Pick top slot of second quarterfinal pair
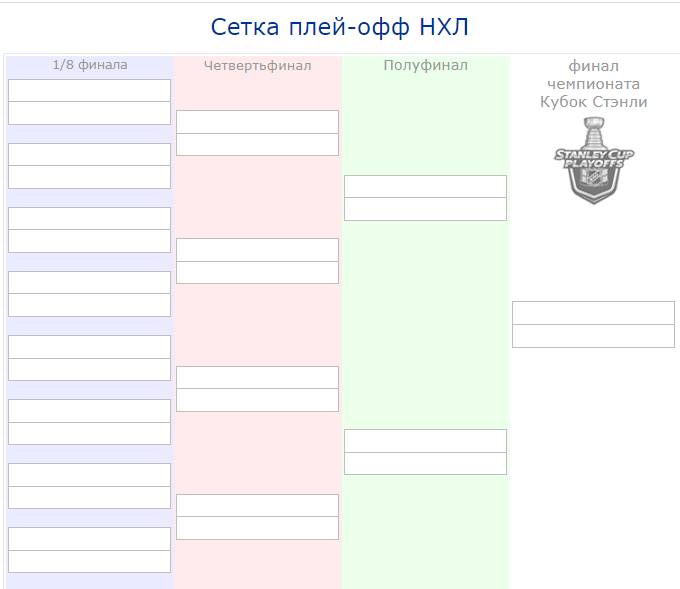This screenshot has height=589, width=680. 257,249
